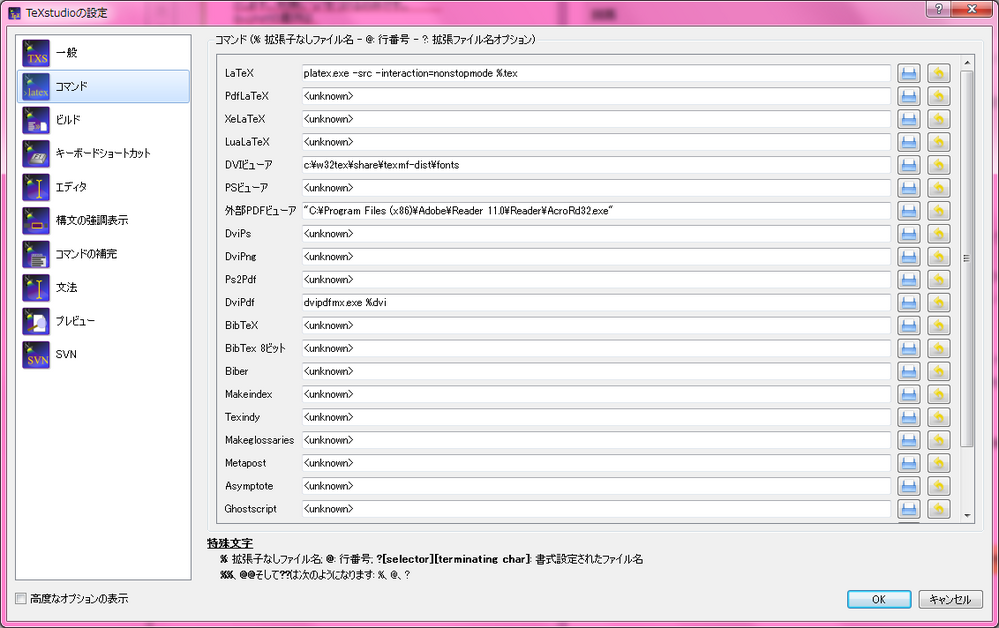Browse for the DviPs executable
This screenshot has height=628, width=999.
[909, 234]
